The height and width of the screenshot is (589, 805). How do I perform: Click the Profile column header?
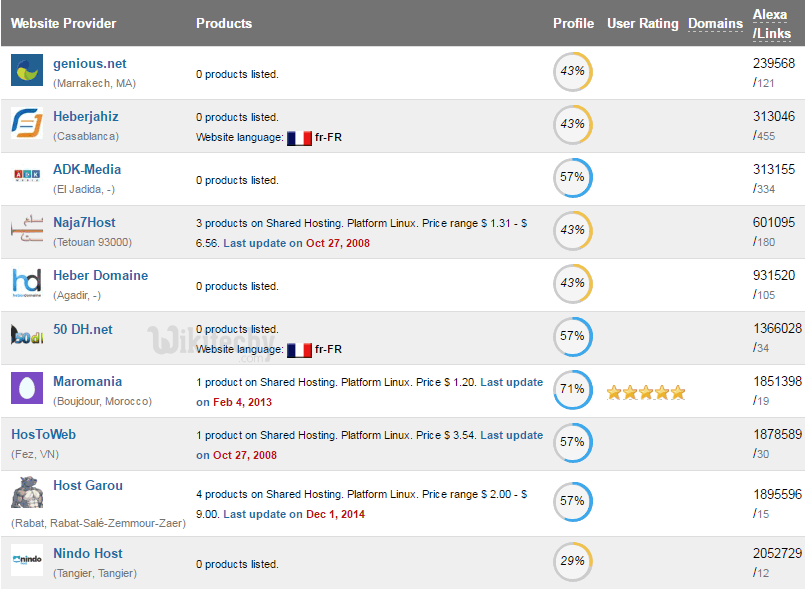573,23
